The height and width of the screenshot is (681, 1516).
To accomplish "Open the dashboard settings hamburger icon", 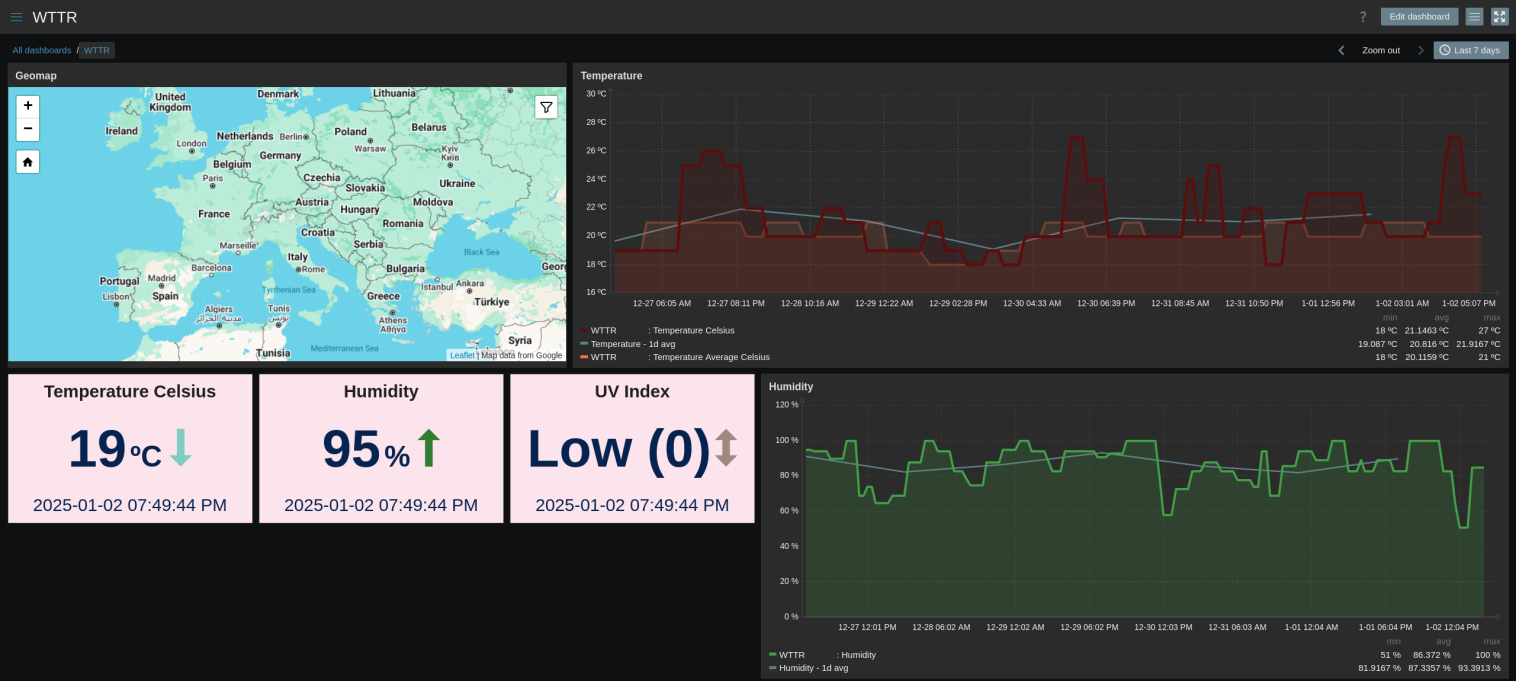I will [x=1474, y=16].
